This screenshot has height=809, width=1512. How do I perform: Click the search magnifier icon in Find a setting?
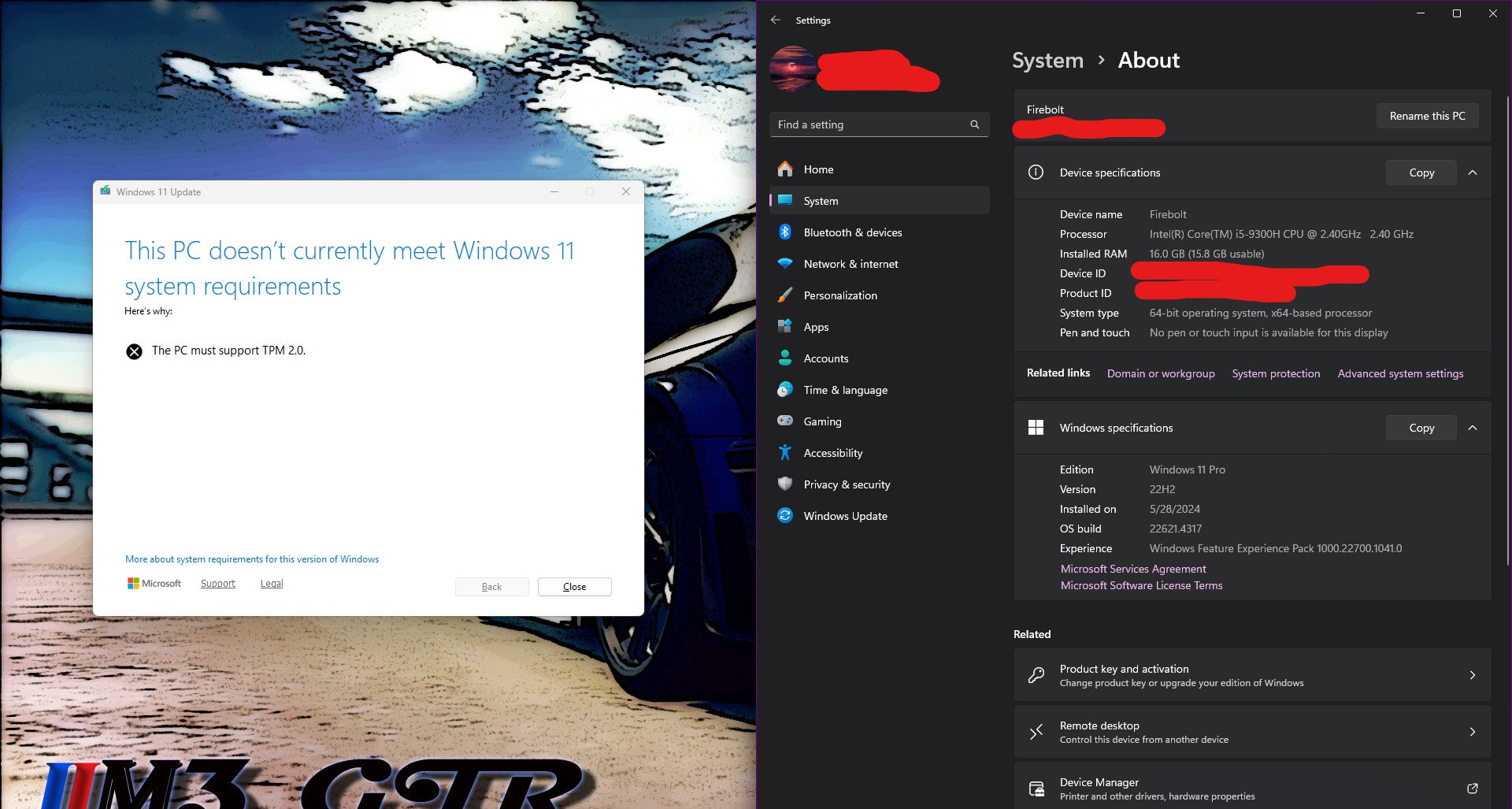[974, 124]
